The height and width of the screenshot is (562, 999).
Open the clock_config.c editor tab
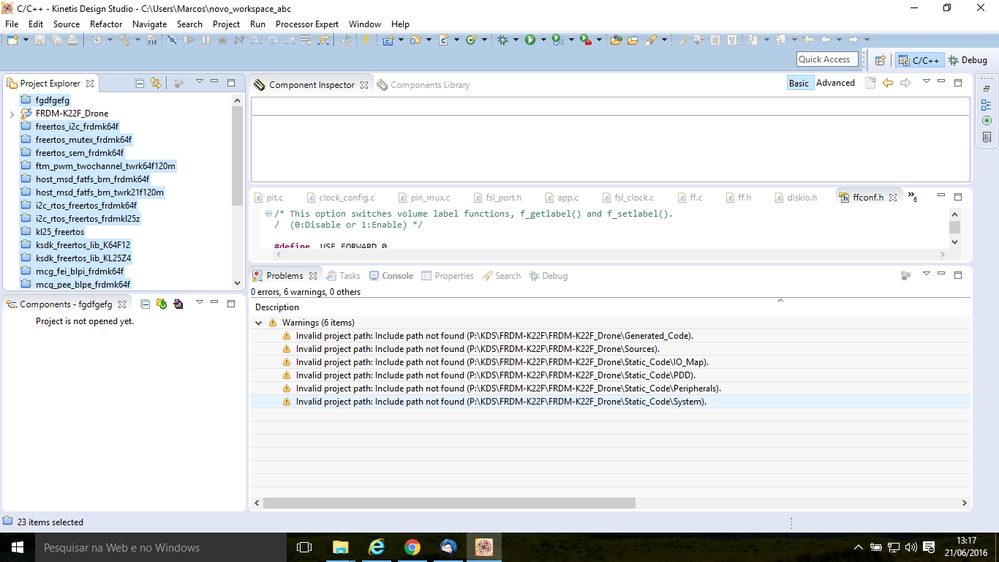(340, 198)
